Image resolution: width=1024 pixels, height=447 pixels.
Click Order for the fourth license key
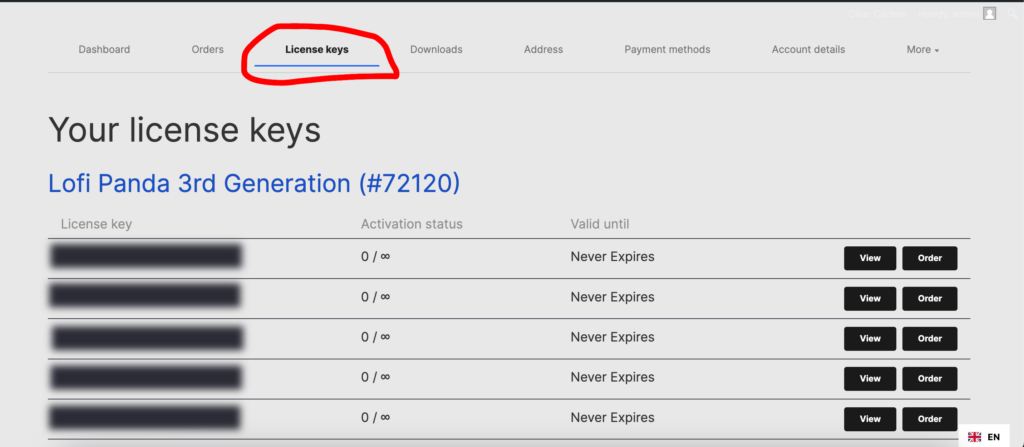click(929, 379)
